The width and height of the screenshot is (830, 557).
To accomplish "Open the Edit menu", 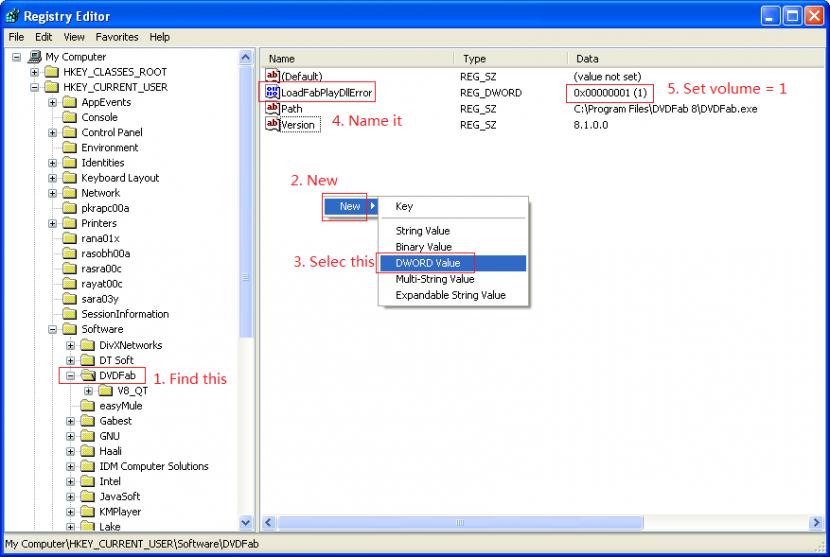I will pos(43,37).
